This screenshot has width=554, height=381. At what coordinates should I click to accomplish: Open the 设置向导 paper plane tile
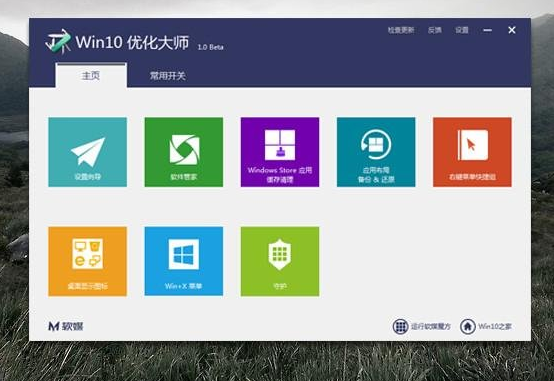pos(87,152)
